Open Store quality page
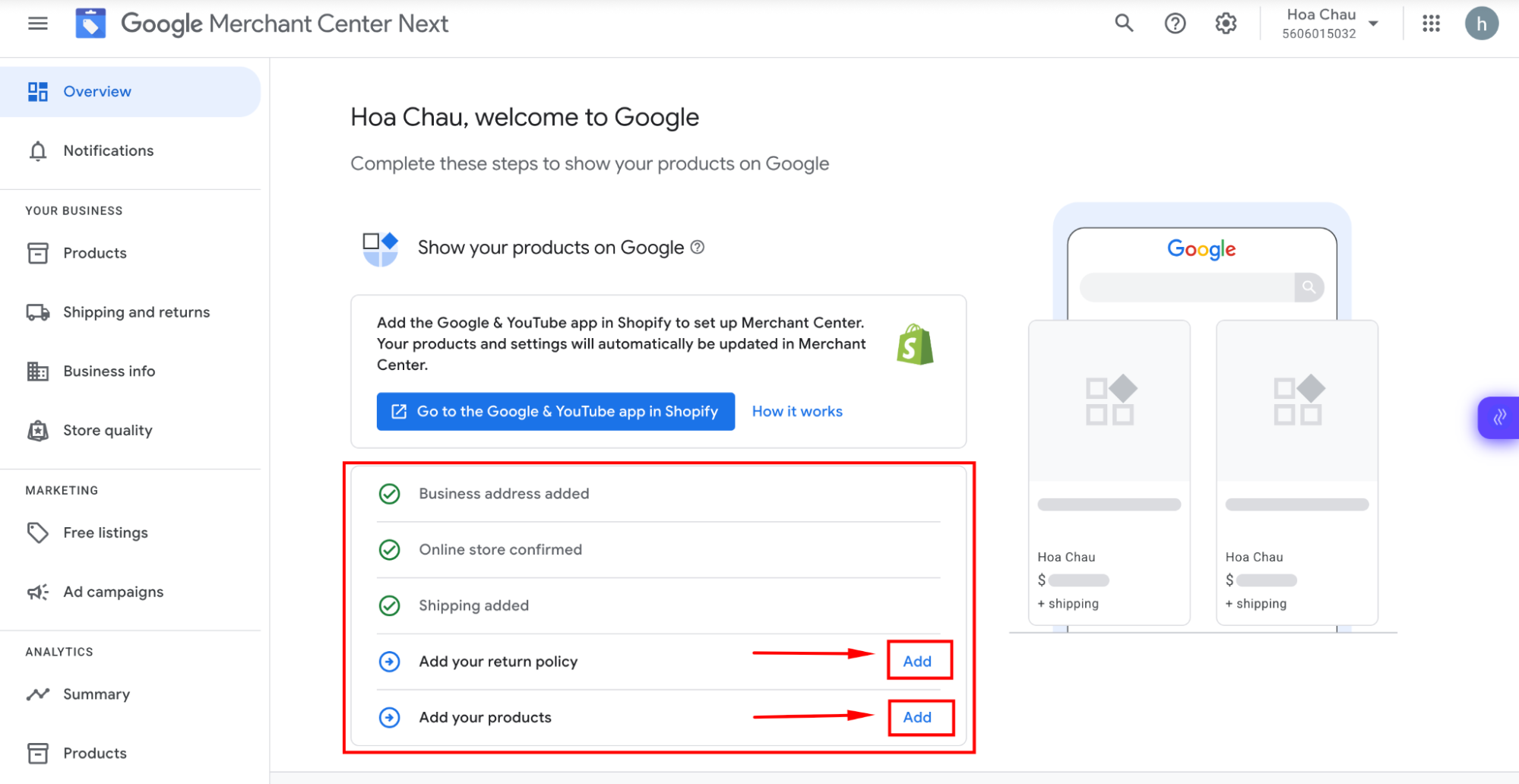The image size is (1519, 784). coord(130,430)
